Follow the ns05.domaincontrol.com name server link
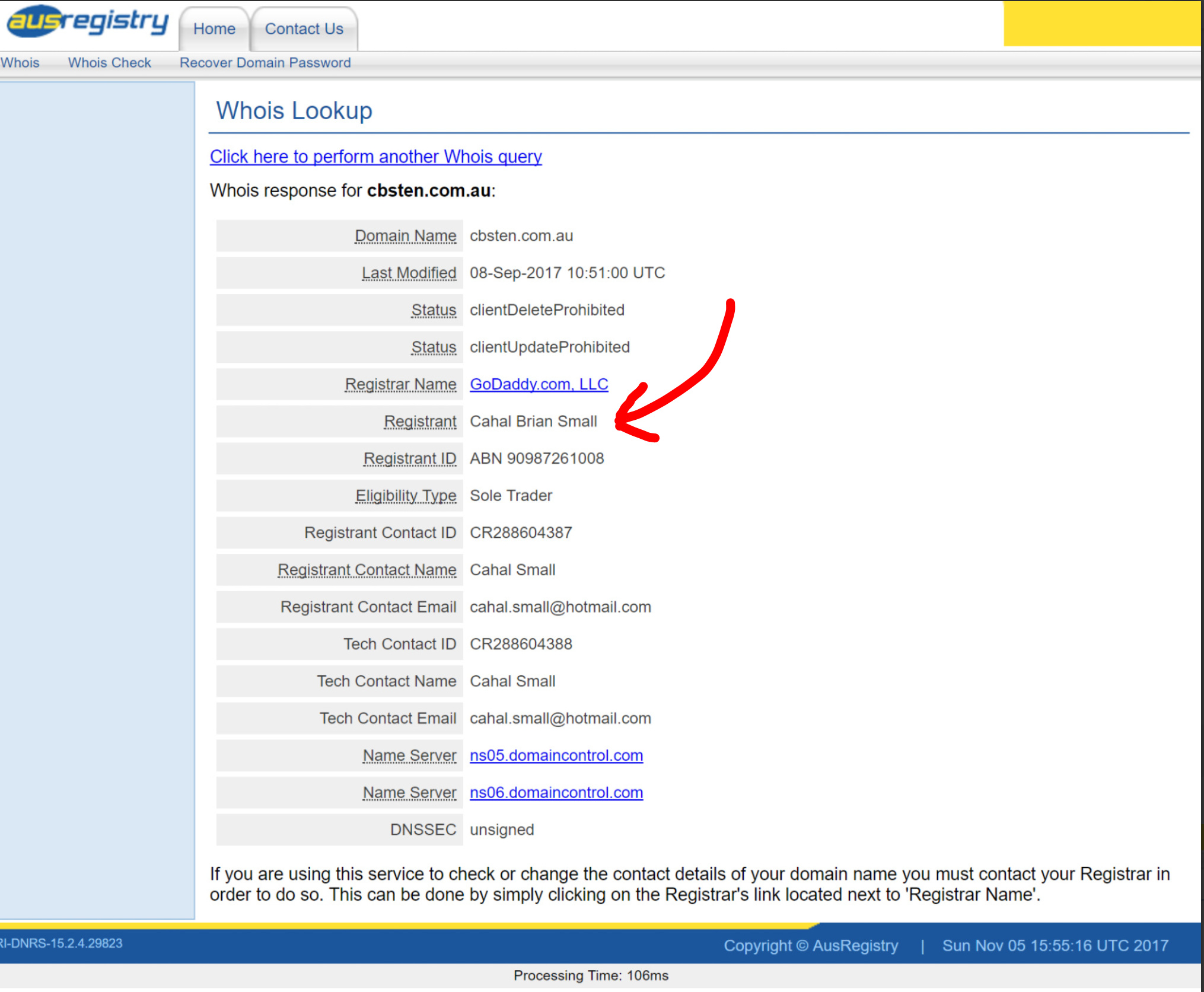The height and width of the screenshot is (992, 1204). click(x=556, y=755)
